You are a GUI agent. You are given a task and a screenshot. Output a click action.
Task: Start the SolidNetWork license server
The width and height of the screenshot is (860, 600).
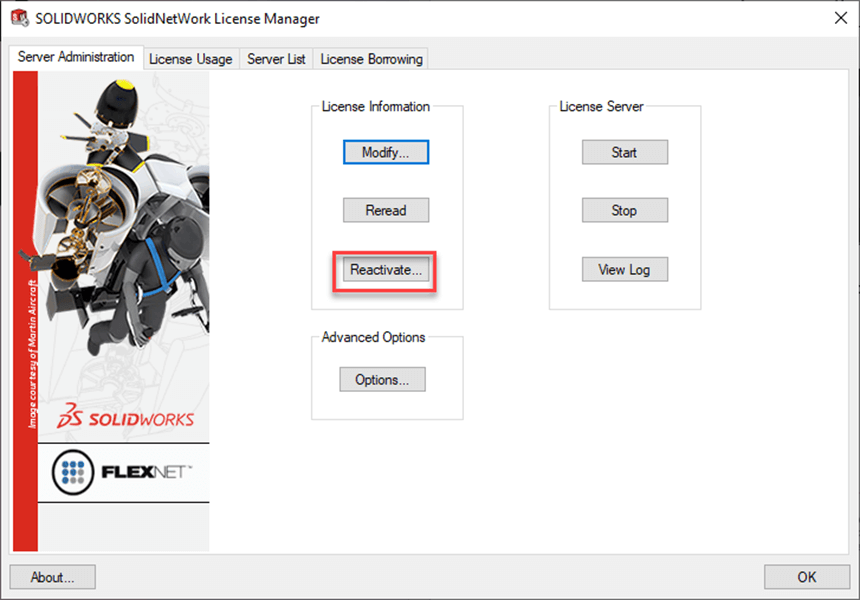click(x=624, y=152)
